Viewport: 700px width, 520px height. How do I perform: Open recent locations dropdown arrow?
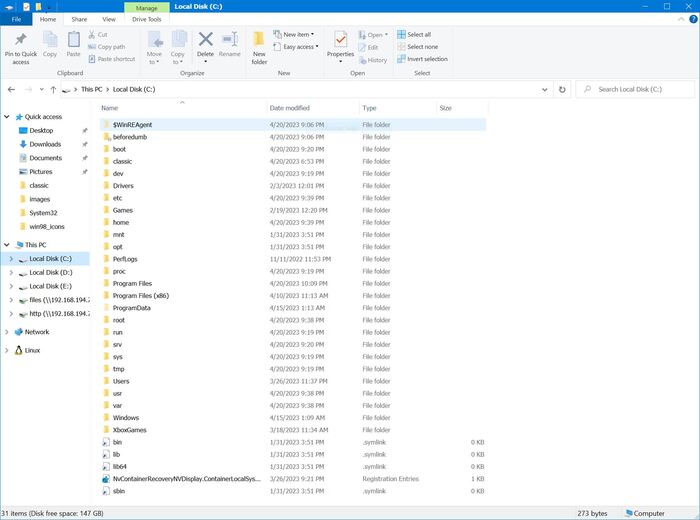(x=42, y=89)
